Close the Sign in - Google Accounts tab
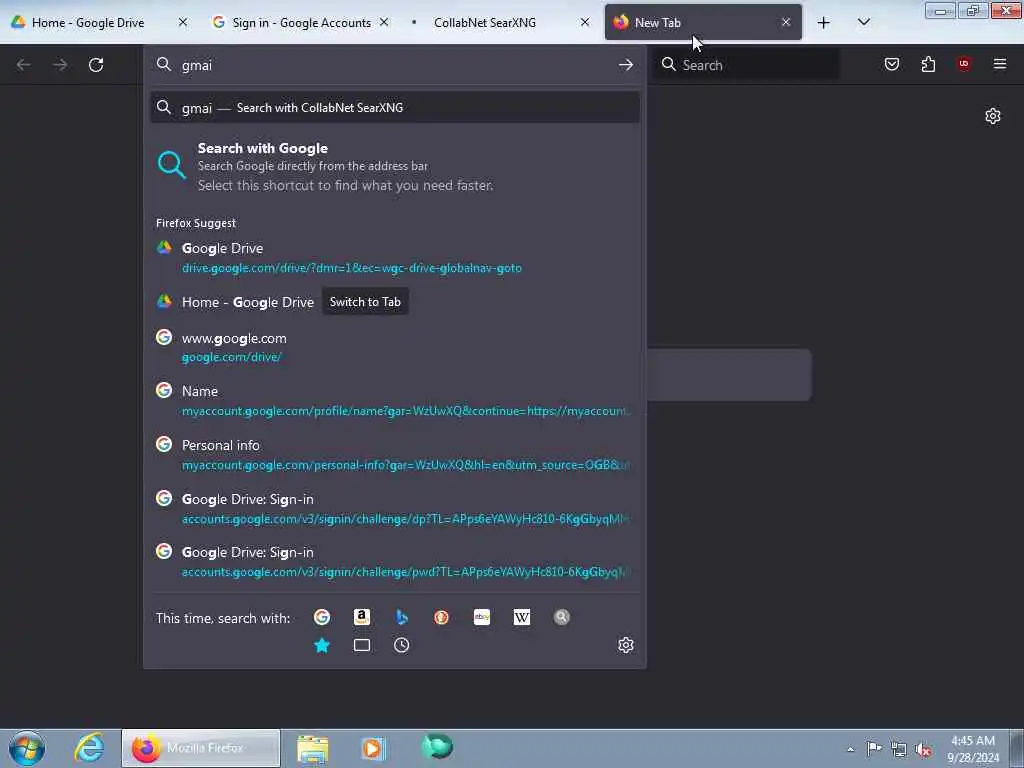This screenshot has height=768, width=1024. [x=384, y=22]
